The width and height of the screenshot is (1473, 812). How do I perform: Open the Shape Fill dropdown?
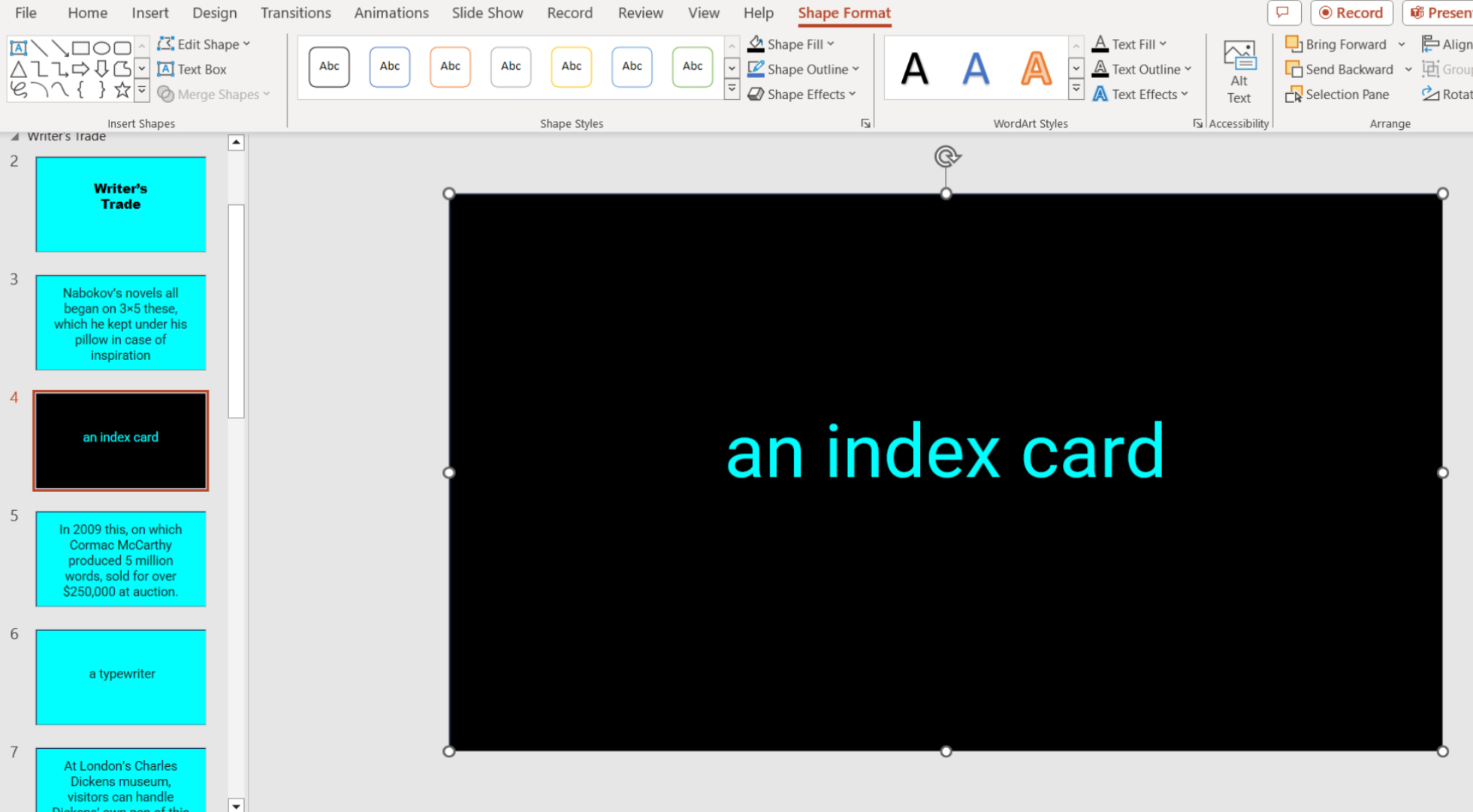pos(790,44)
